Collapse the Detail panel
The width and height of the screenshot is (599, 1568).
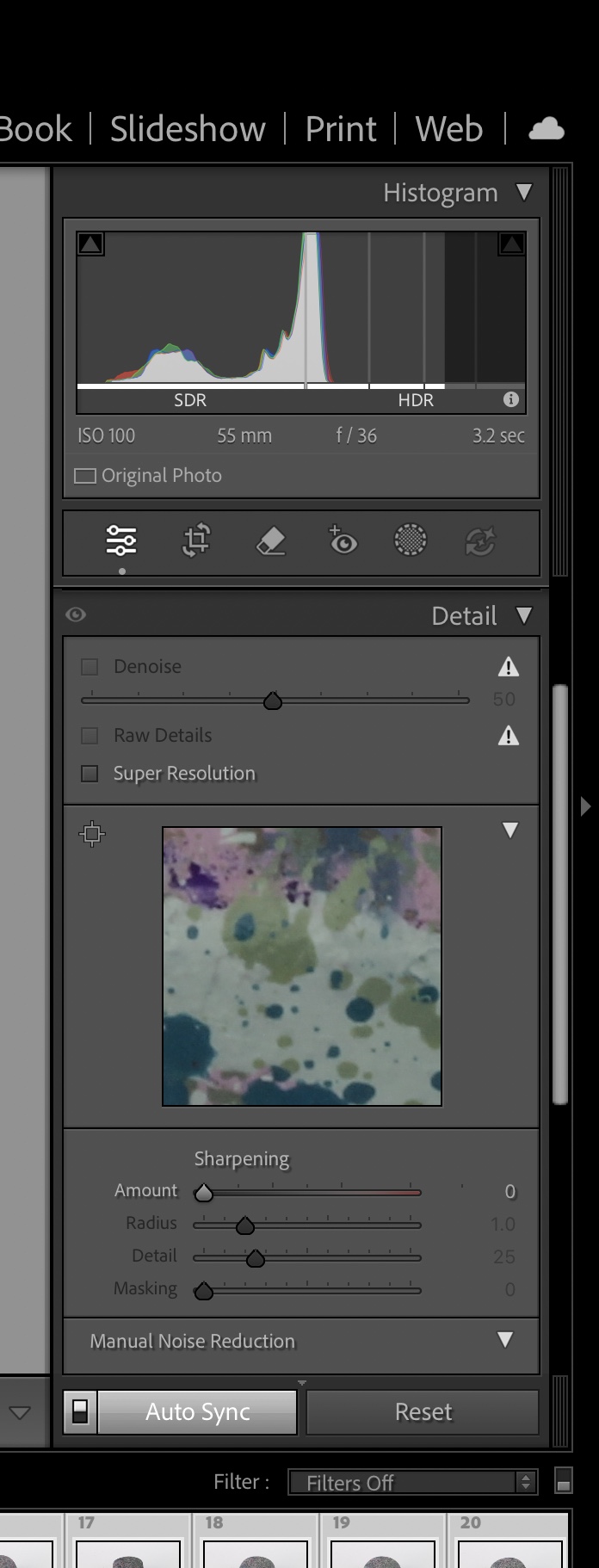pos(523,615)
